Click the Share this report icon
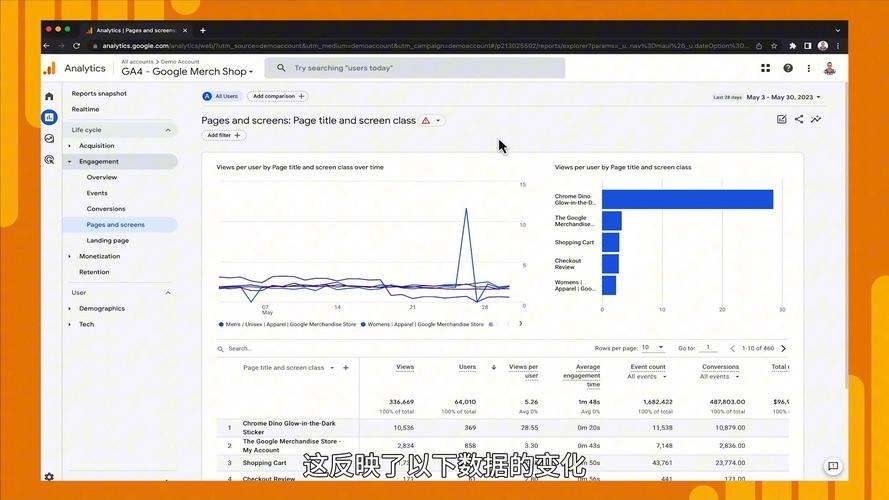 tap(799, 120)
